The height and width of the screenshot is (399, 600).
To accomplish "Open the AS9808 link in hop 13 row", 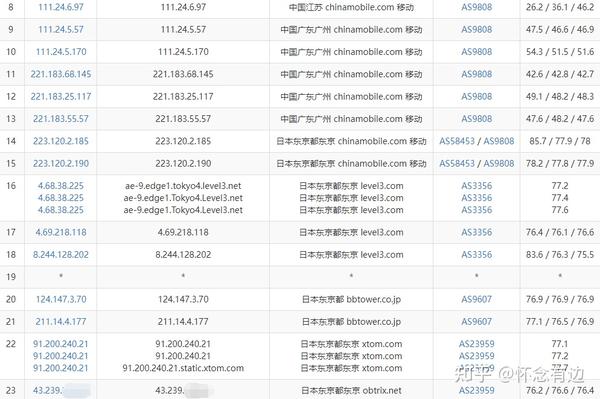I will point(476,119).
